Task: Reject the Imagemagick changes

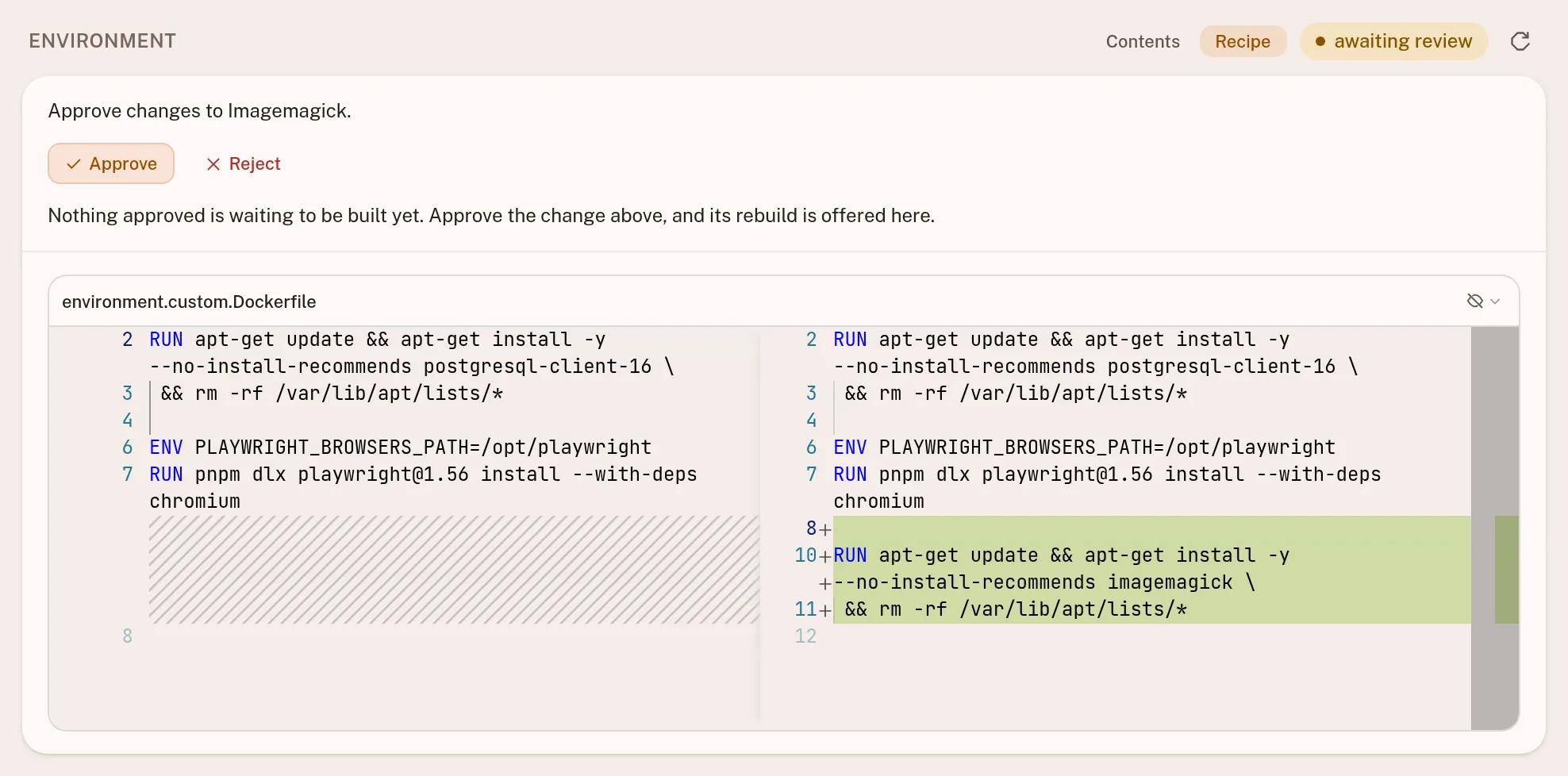Action: pyautogui.click(x=244, y=163)
